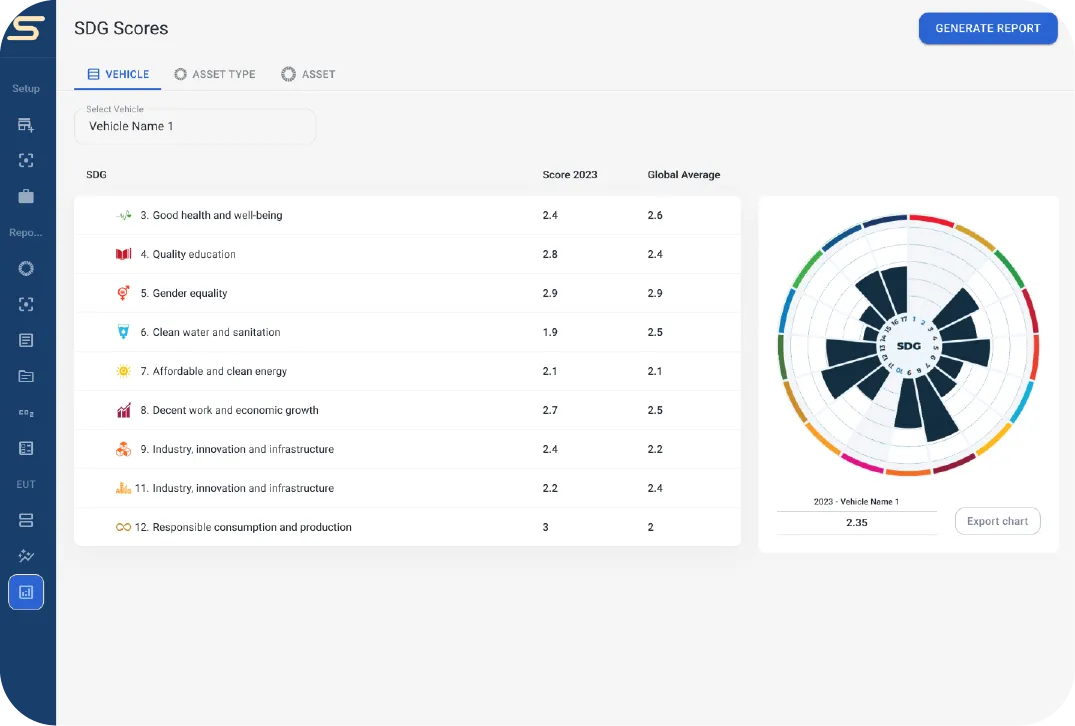Select row 11 Industry, innovation and infrastructure

coord(407,488)
